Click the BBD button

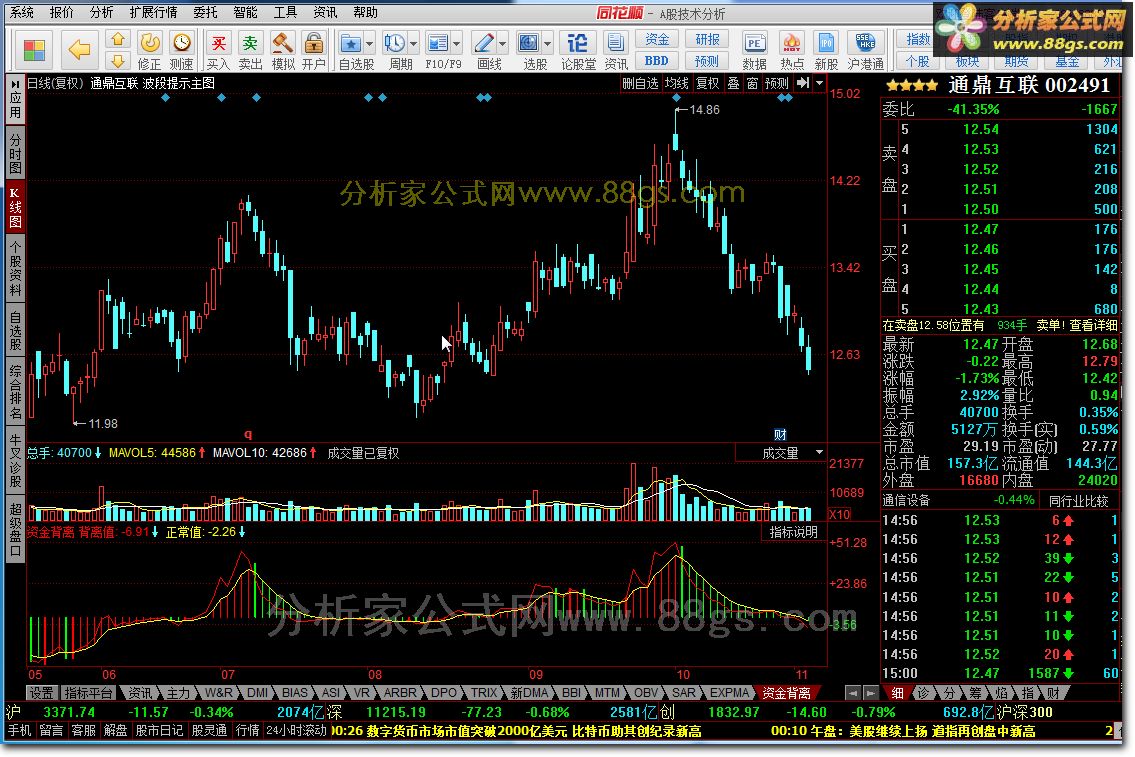[657, 61]
